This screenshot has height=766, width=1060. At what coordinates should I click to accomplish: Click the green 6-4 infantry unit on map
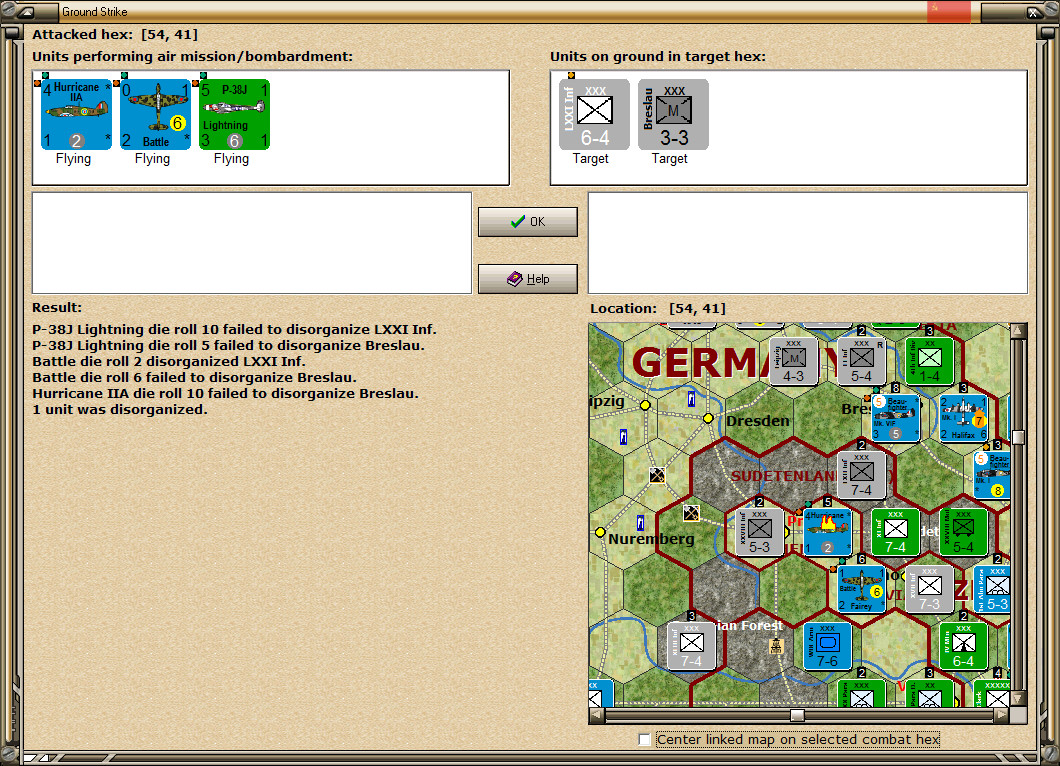(x=963, y=646)
